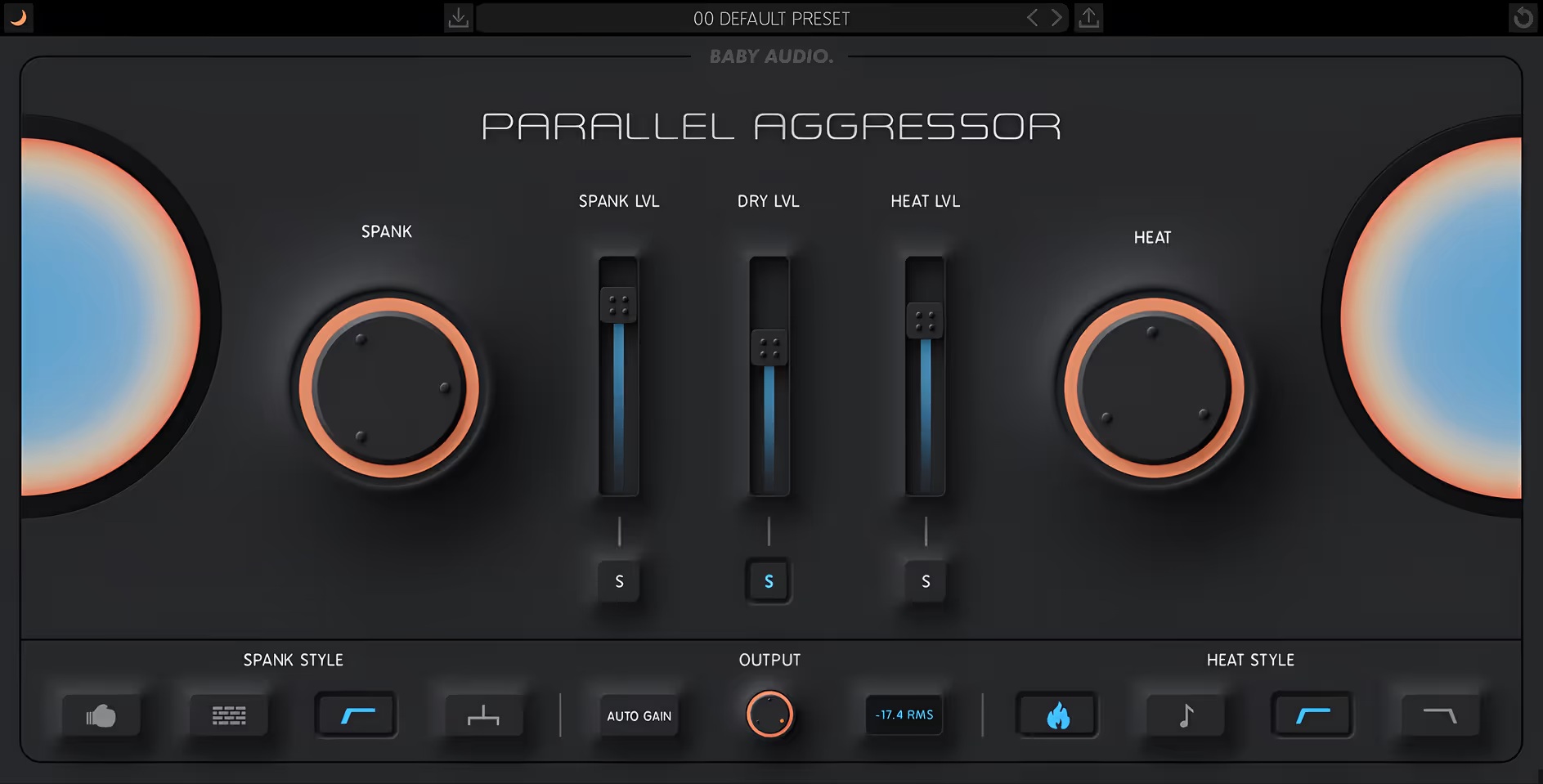Image resolution: width=1543 pixels, height=784 pixels.
Task: Select the blue high-pass filter Spank style
Action: 357,715
